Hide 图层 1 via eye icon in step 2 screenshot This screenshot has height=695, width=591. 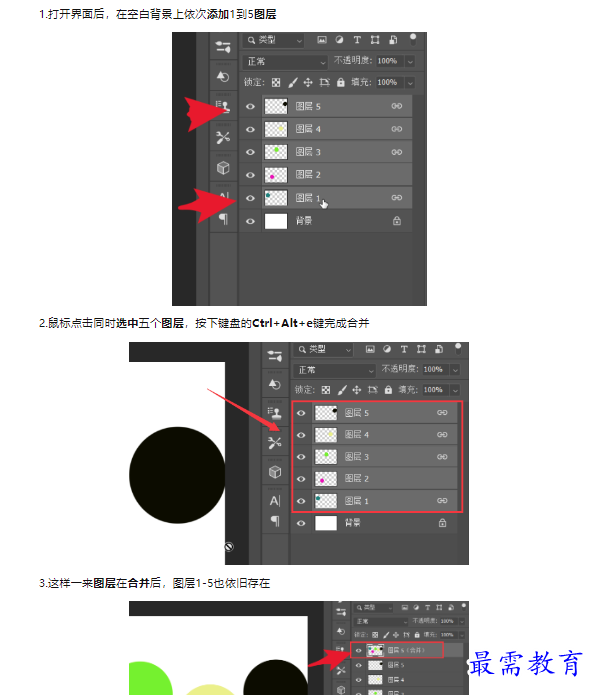pos(301,501)
